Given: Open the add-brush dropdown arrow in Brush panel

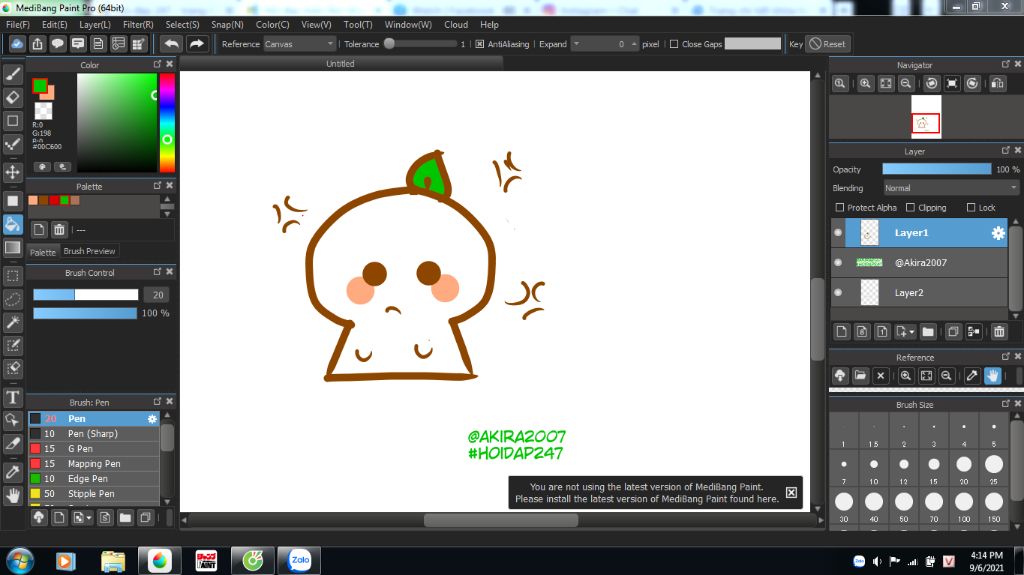Looking at the screenshot, I should tap(89, 518).
